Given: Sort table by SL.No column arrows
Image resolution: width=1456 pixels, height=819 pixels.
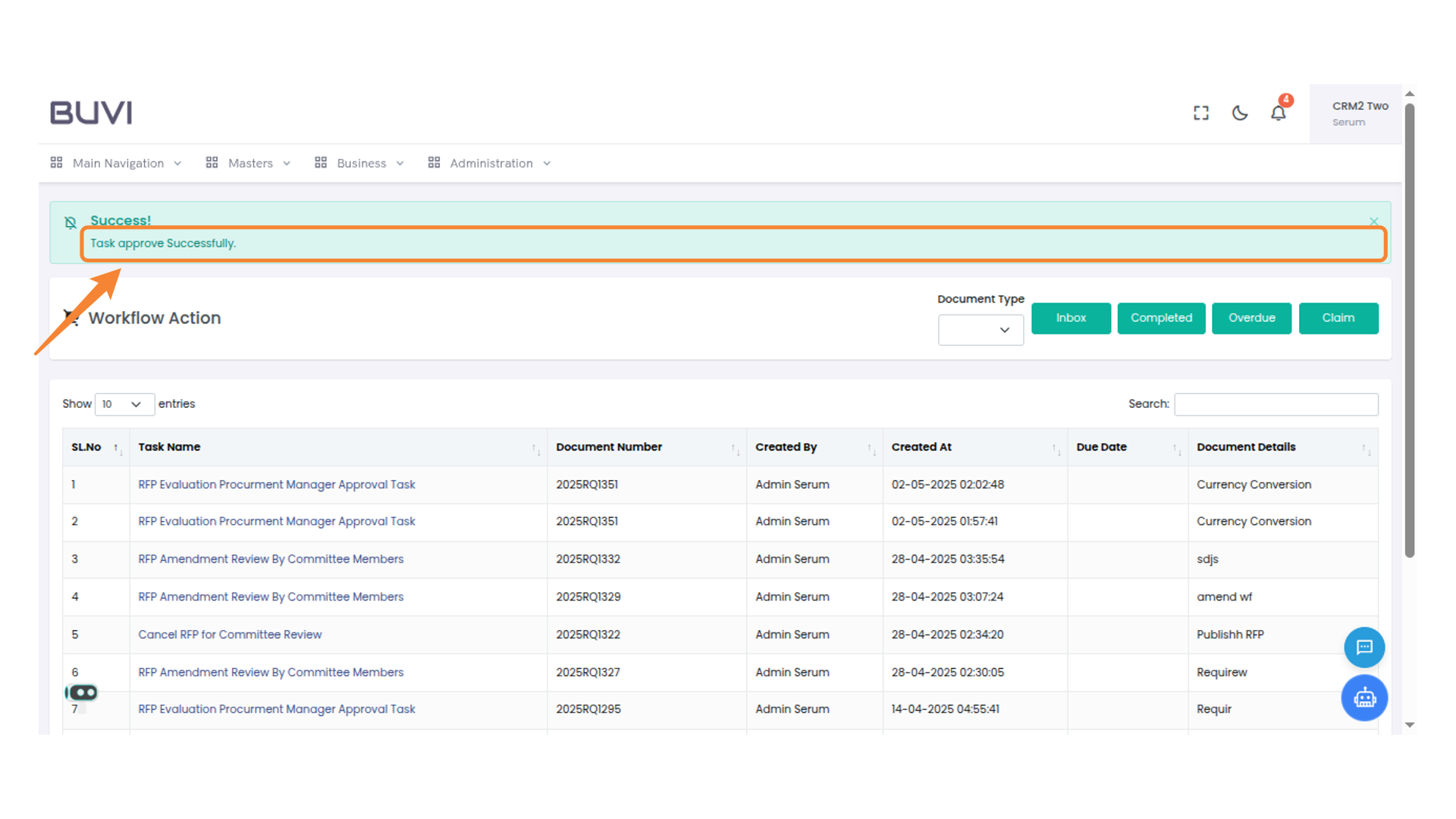Looking at the screenshot, I should 118,448.
